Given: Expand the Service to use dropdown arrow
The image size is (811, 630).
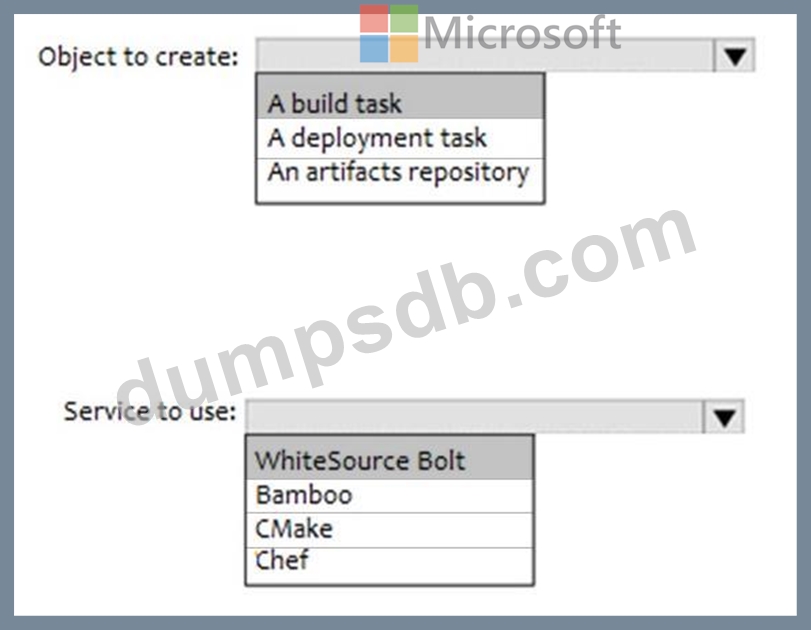Looking at the screenshot, I should [723, 416].
